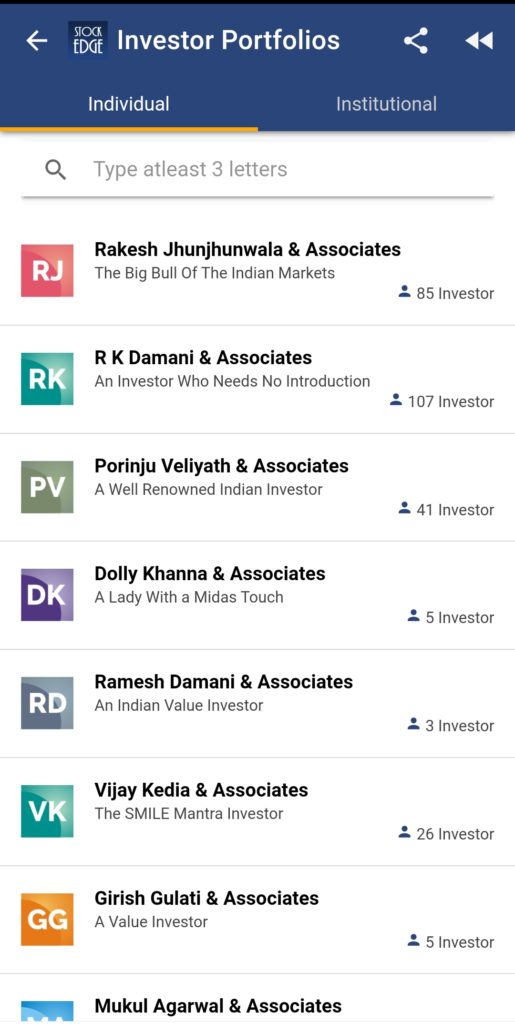Image resolution: width=515 pixels, height=1024 pixels.
Task: Tap the search magnifier icon
Action: point(56,170)
